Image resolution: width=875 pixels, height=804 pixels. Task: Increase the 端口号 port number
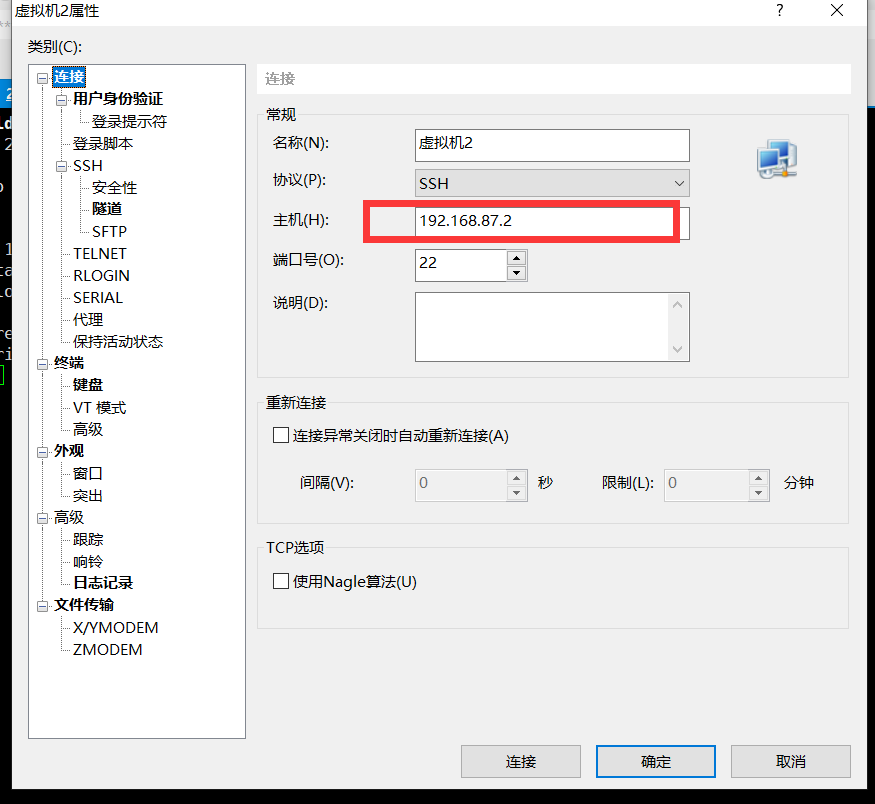tap(517, 258)
